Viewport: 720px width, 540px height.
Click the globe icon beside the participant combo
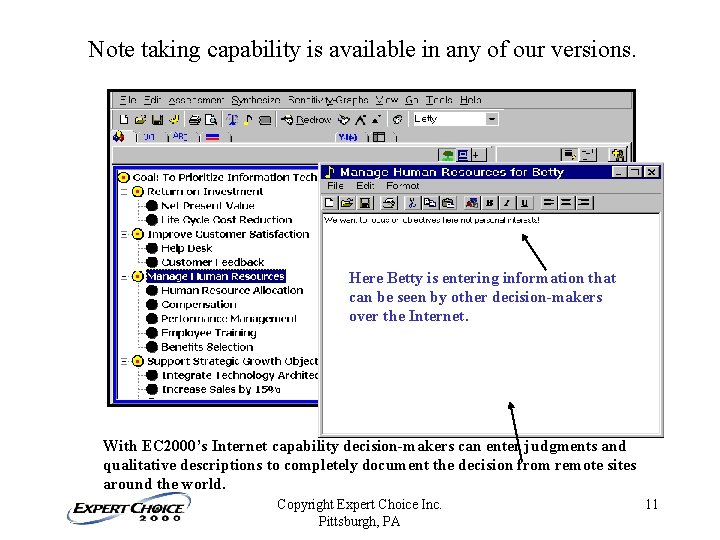[x=397, y=120]
